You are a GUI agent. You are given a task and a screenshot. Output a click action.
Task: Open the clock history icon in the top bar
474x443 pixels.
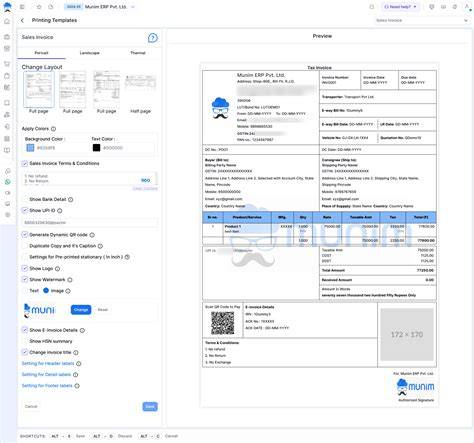[x=51, y=7]
